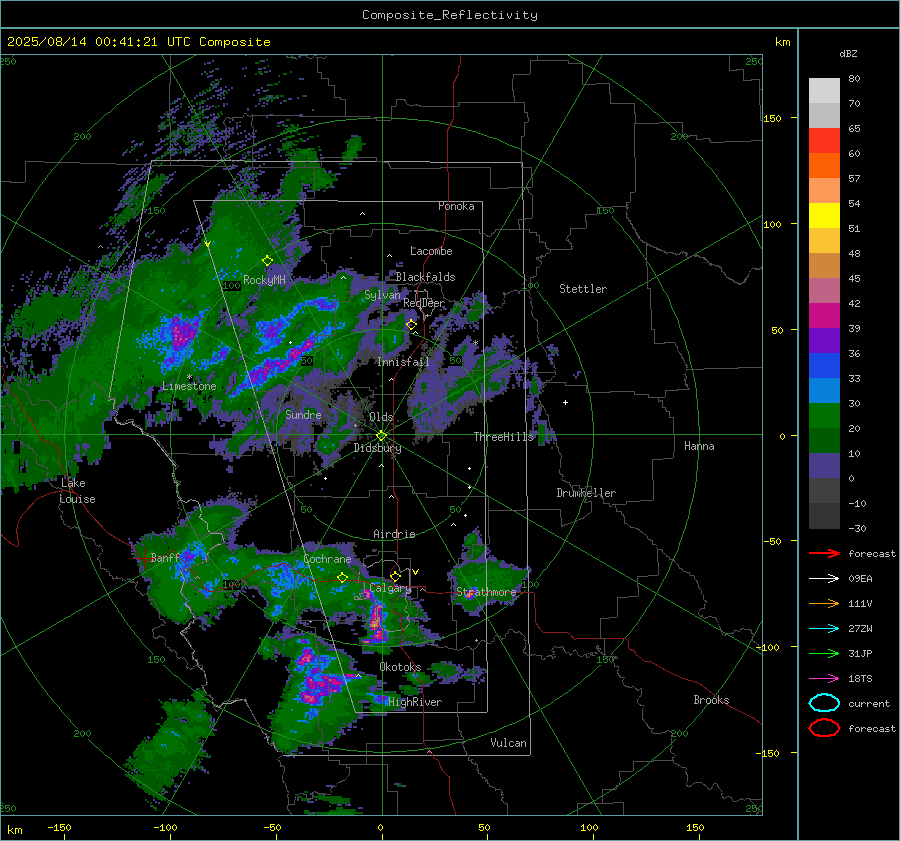Click the RedDeer city label
900x841 pixels.
[x=424, y=303]
